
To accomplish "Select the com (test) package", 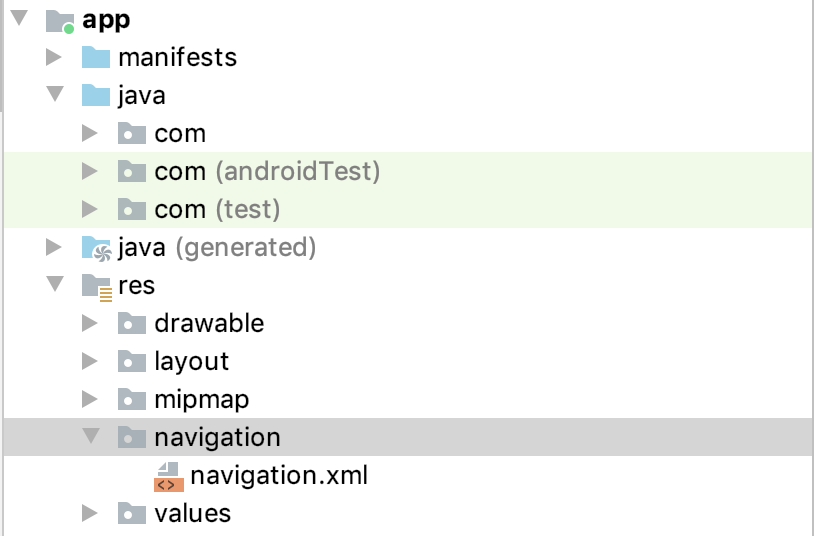I will (217, 210).
